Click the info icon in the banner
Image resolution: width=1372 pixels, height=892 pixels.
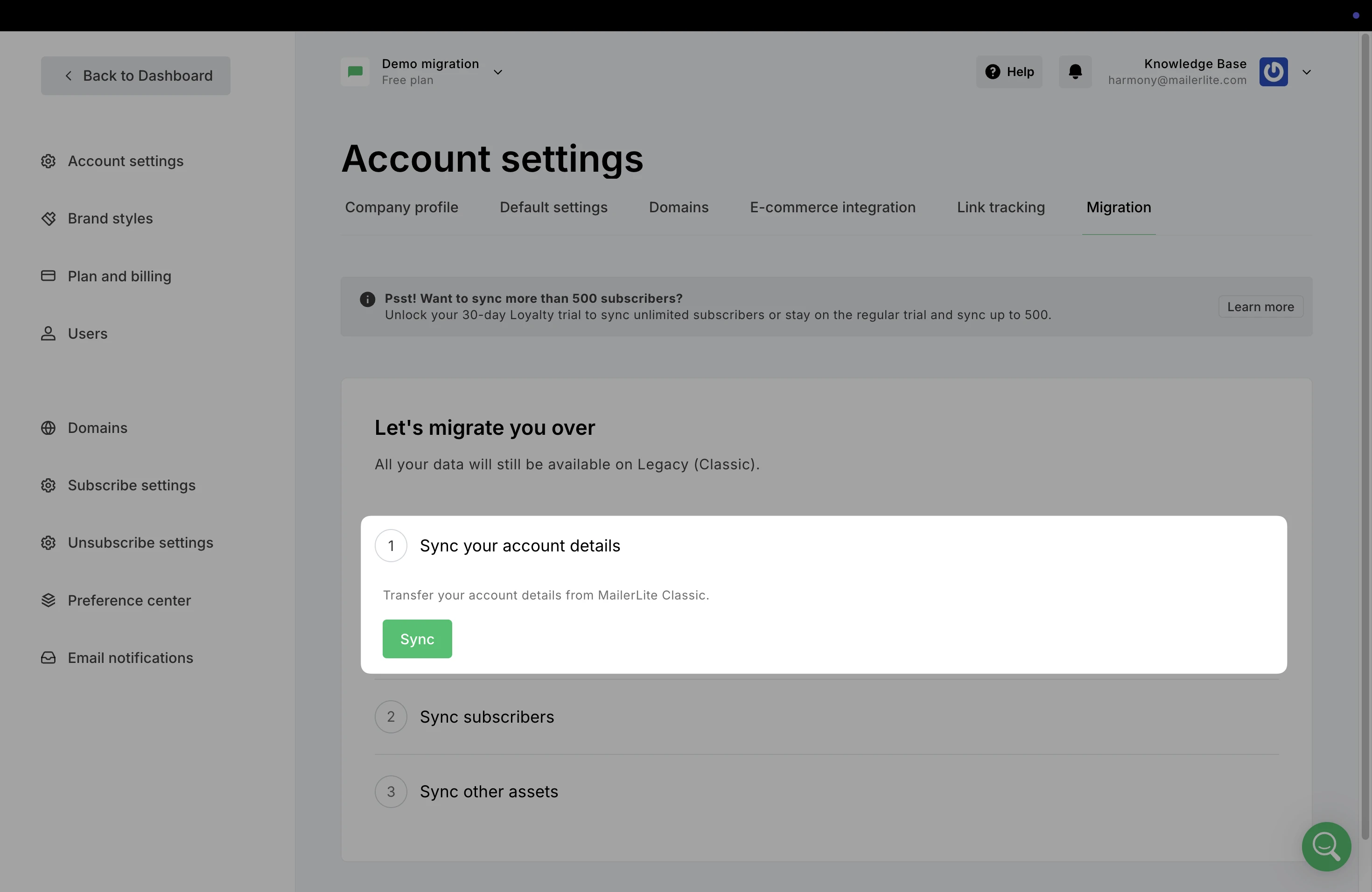(367, 299)
